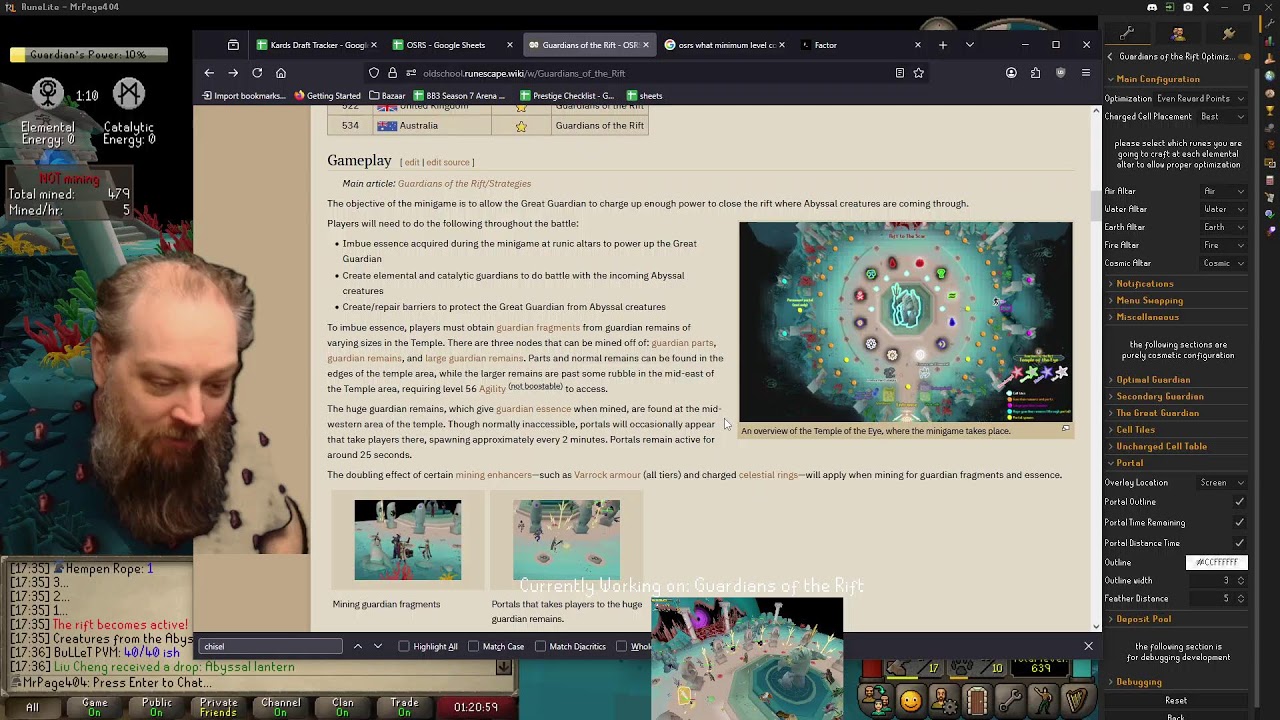Switch to OSRS Google Sheets tab
The width and height of the screenshot is (1280, 720).
pyautogui.click(x=453, y=45)
